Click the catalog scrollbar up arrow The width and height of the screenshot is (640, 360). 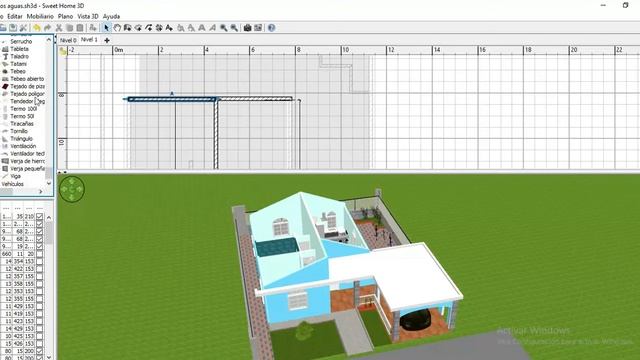tap(49, 40)
